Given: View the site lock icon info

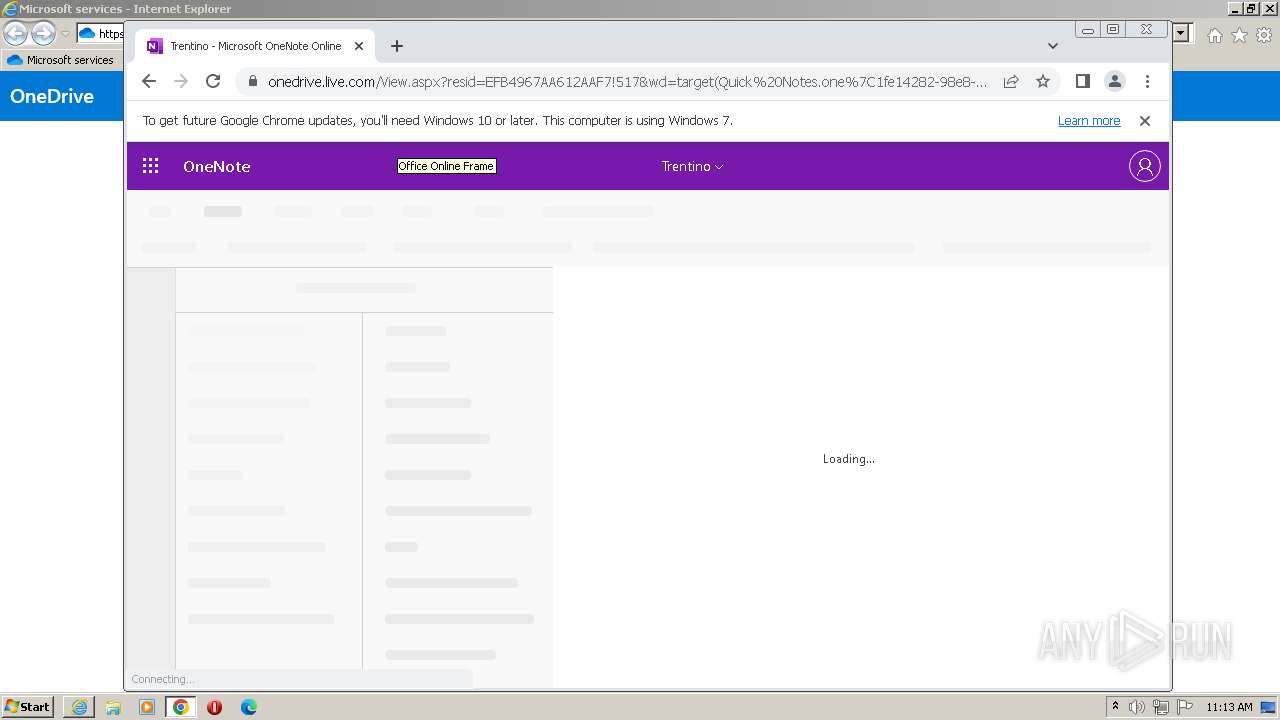Looking at the screenshot, I should pos(252,82).
